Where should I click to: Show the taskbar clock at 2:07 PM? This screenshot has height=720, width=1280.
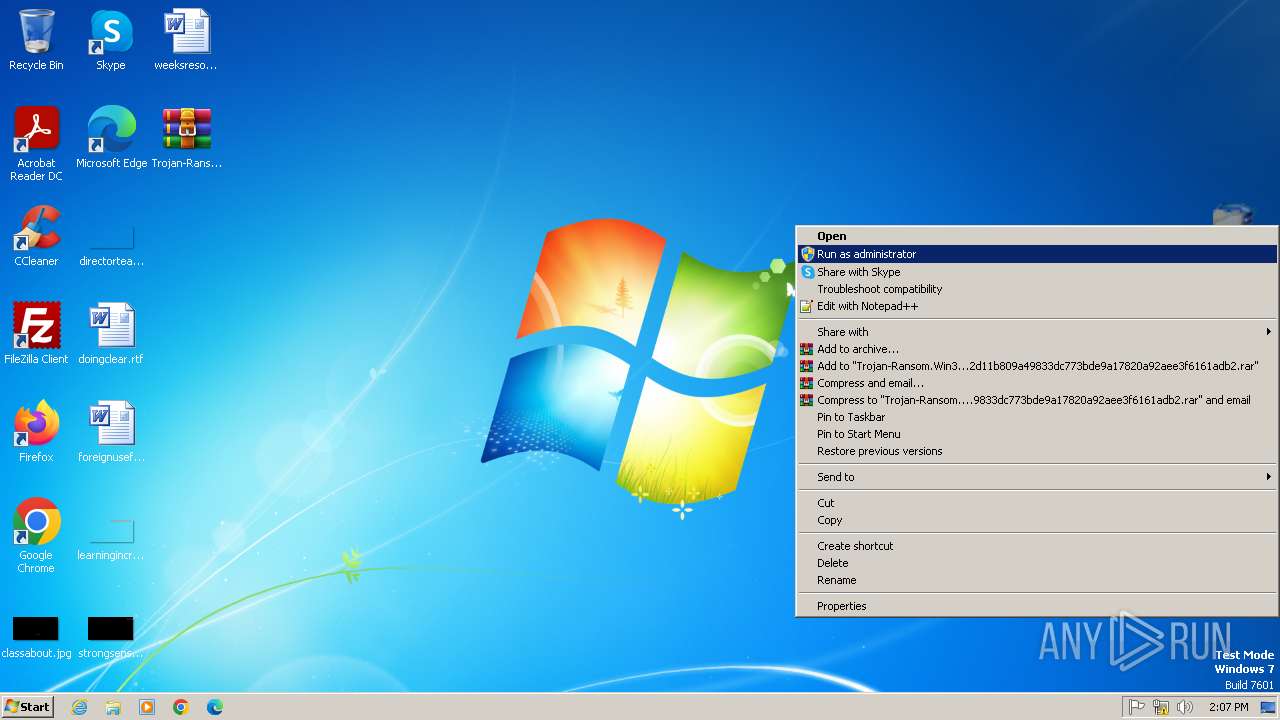pyautogui.click(x=1228, y=707)
